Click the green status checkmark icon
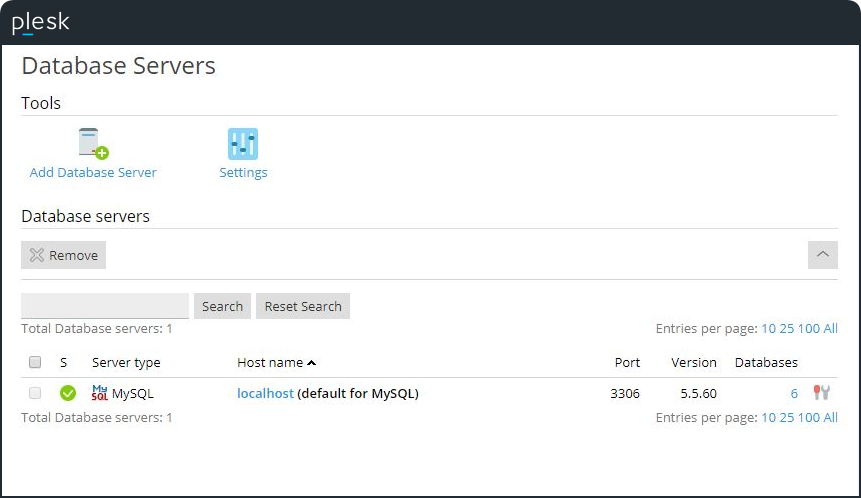The width and height of the screenshot is (861, 498). click(x=68, y=393)
